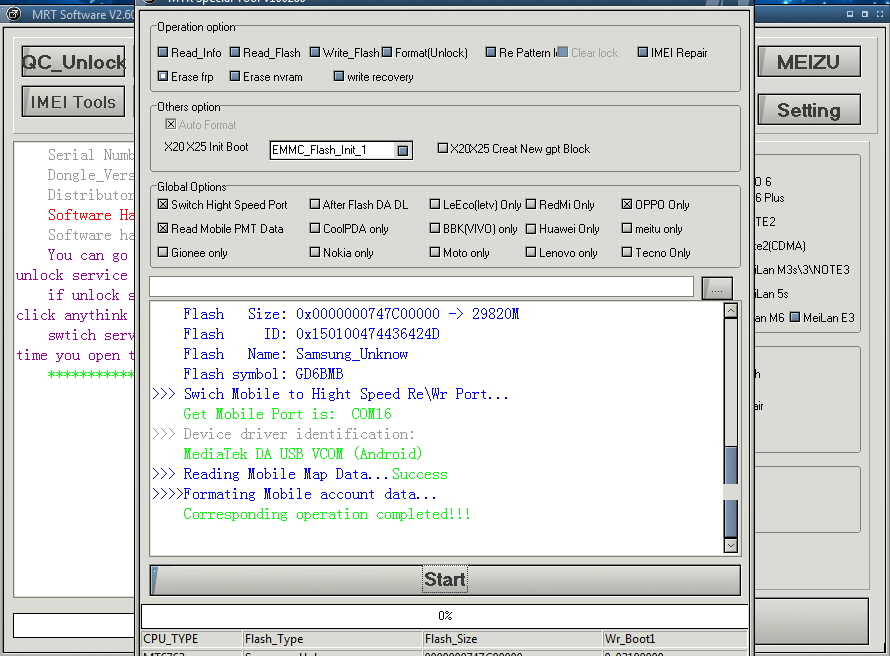Click the 'Corresponding operation completed!!!' log line

click(x=327, y=514)
